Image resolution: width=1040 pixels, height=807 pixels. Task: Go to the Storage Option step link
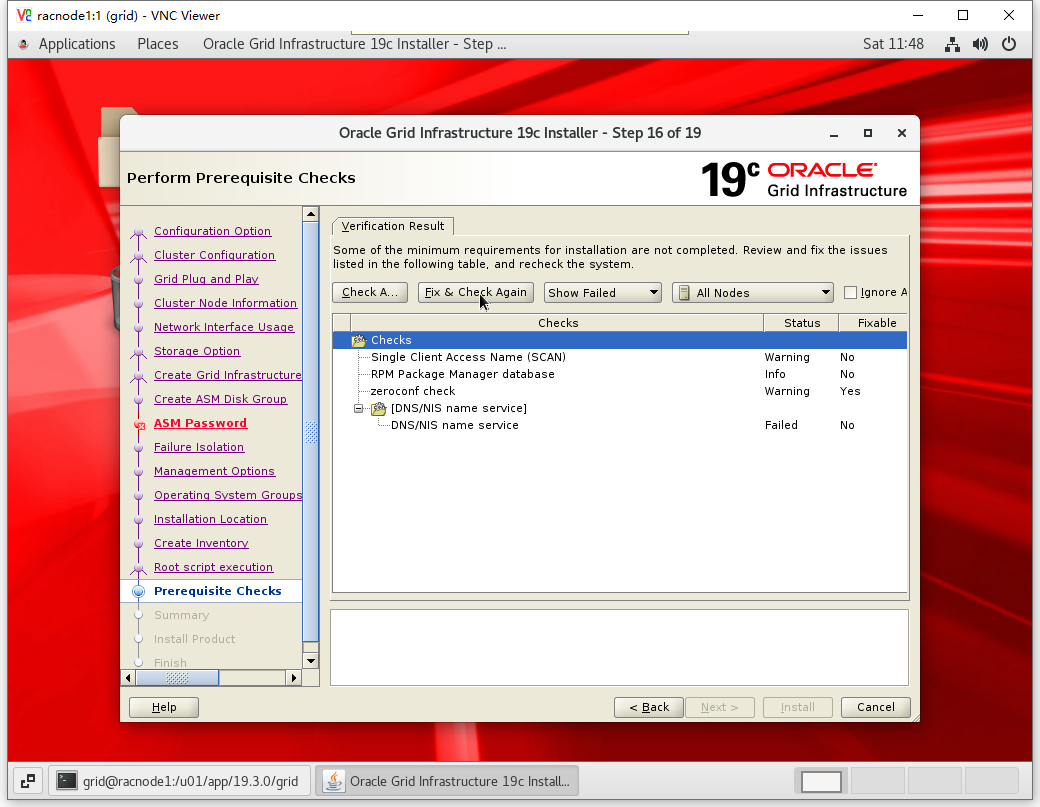coord(197,351)
